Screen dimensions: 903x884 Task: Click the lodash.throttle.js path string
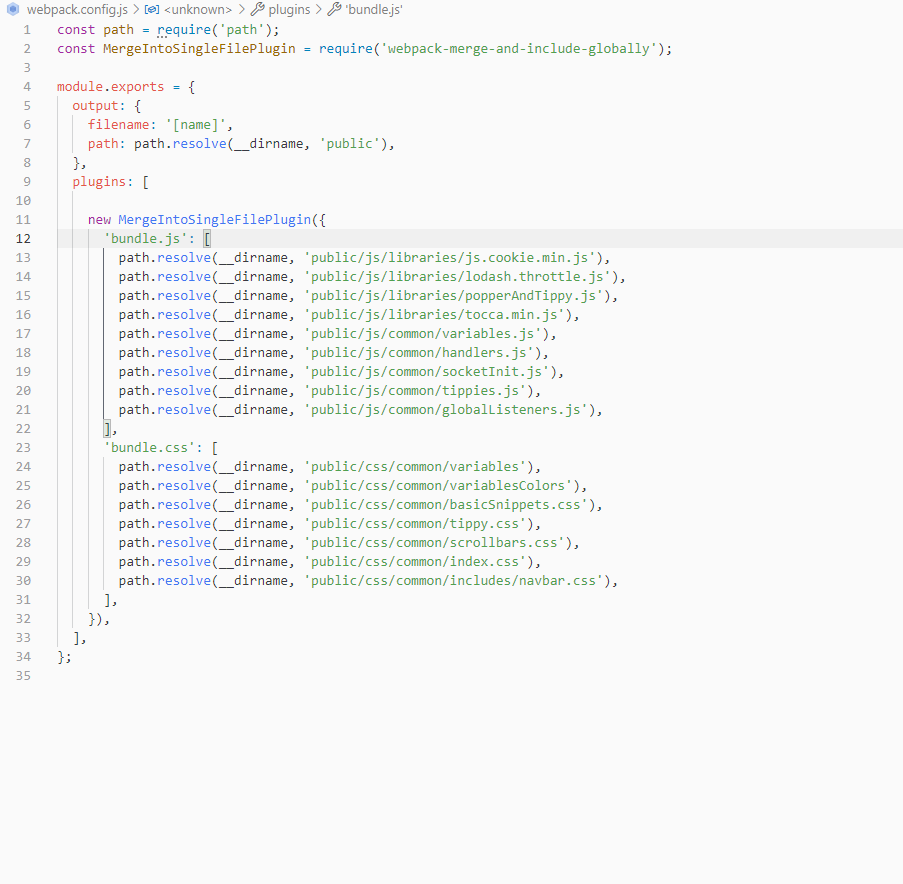(457, 277)
